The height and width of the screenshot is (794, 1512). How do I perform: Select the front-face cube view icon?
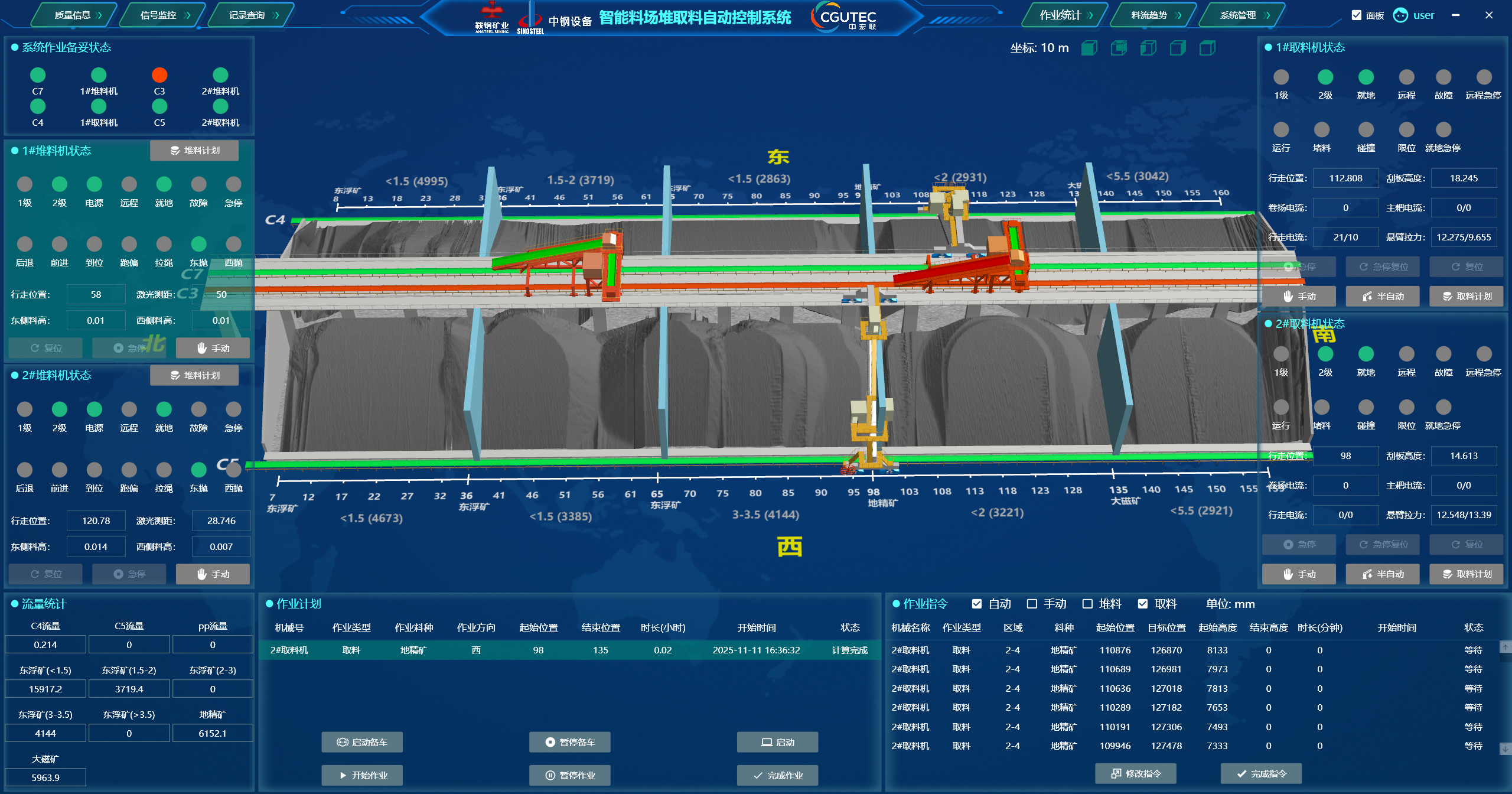(x=1089, y=48)
